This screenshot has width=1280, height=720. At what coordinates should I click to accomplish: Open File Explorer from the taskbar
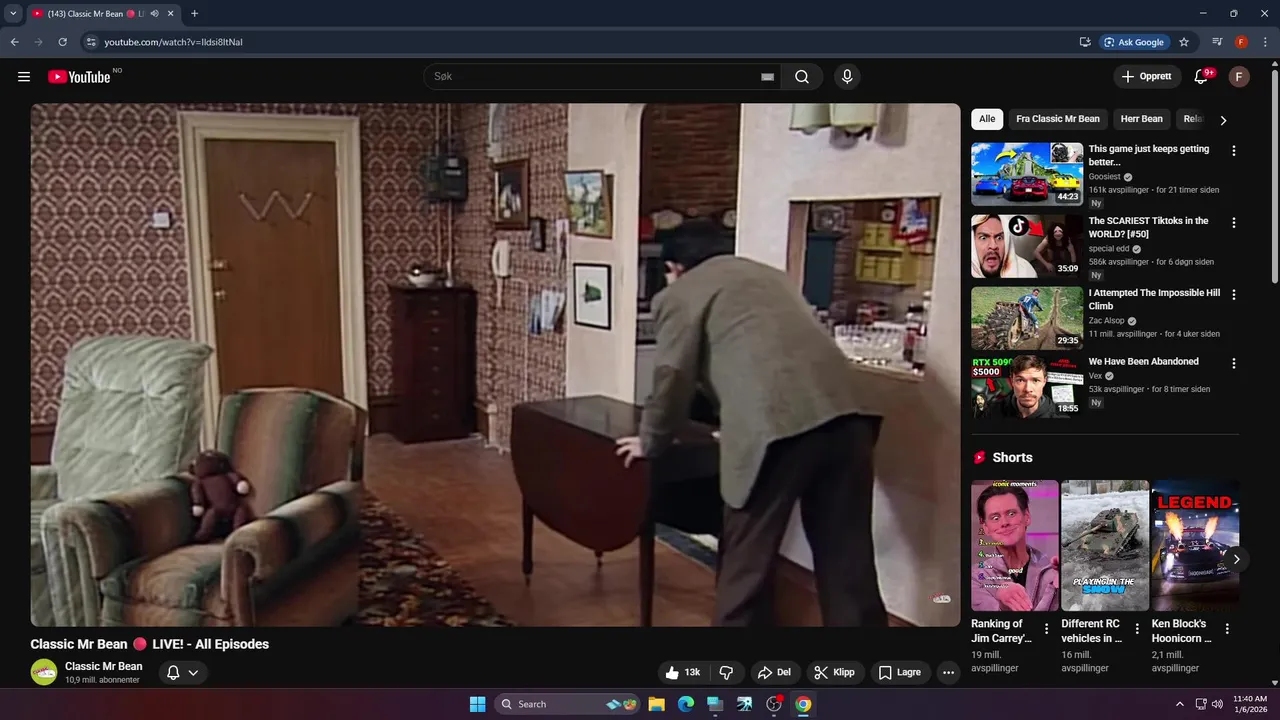(x=656, y=704)
